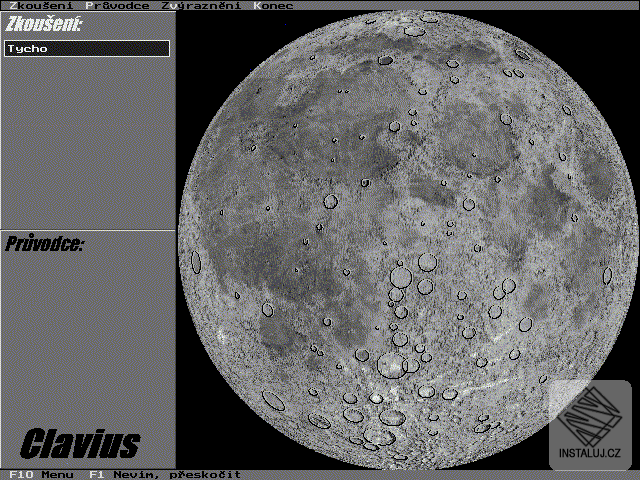
Task: Select small crater Kepler in the west
Action: tap(268, 208)
